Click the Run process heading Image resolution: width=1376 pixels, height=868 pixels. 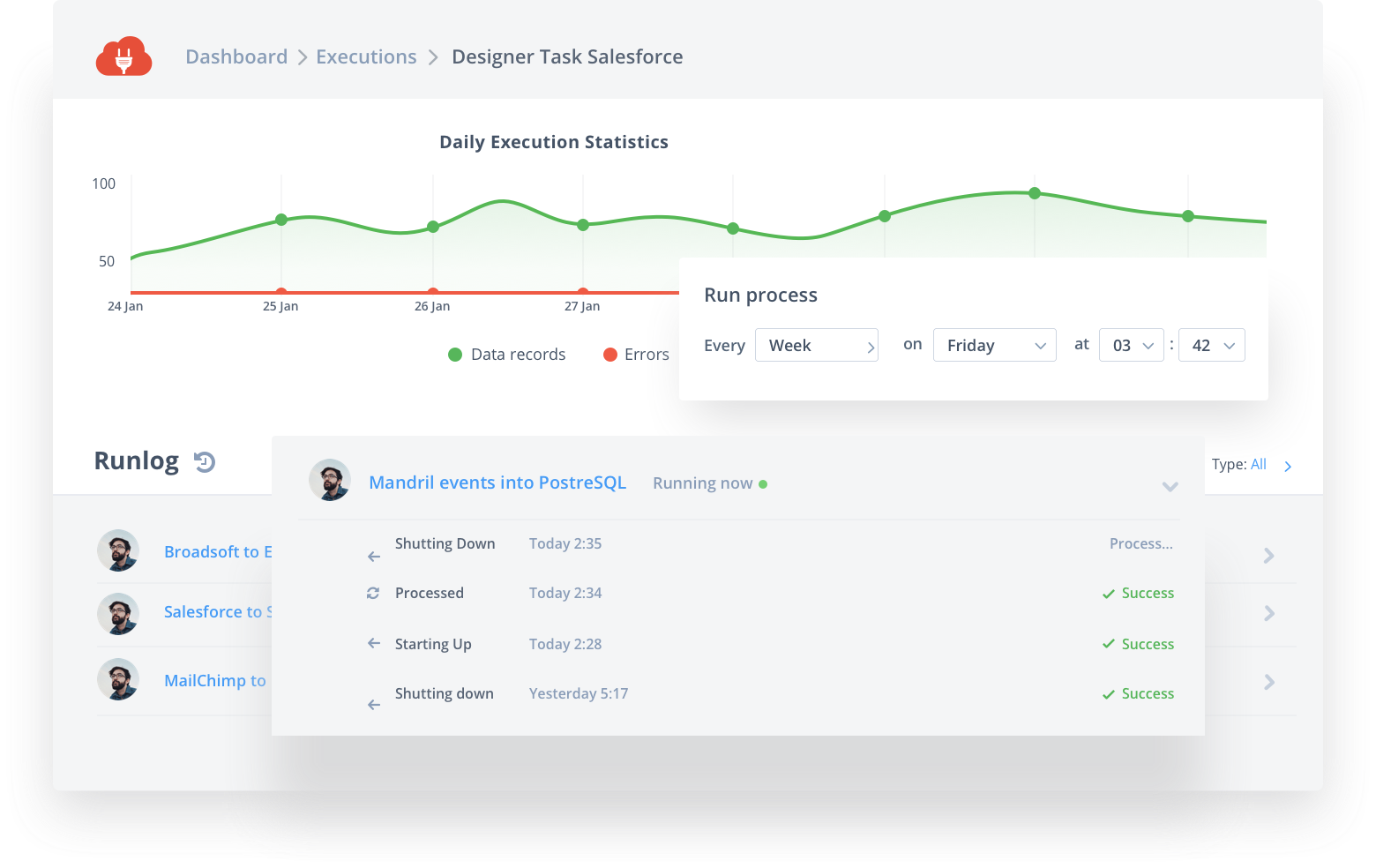point(760,295)
